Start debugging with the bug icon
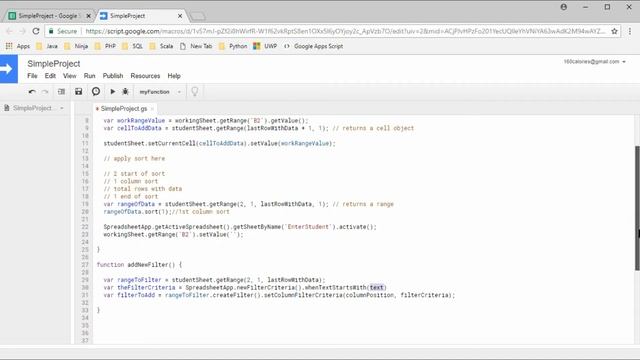 (125, 92)
